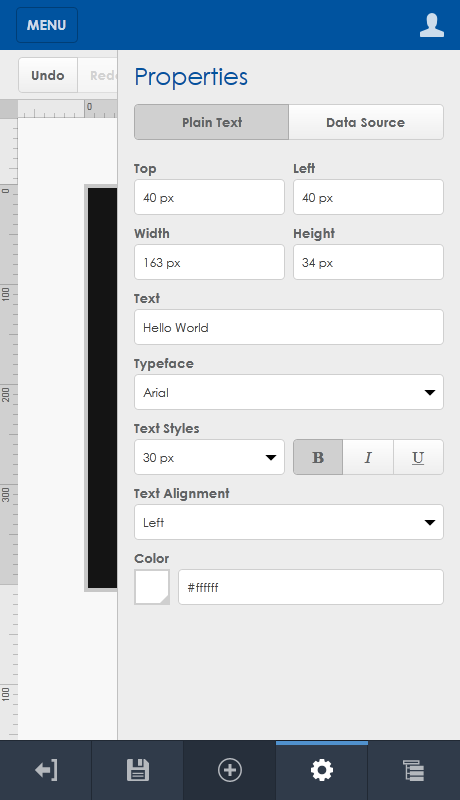Toggle italic text style

(368, 457)
